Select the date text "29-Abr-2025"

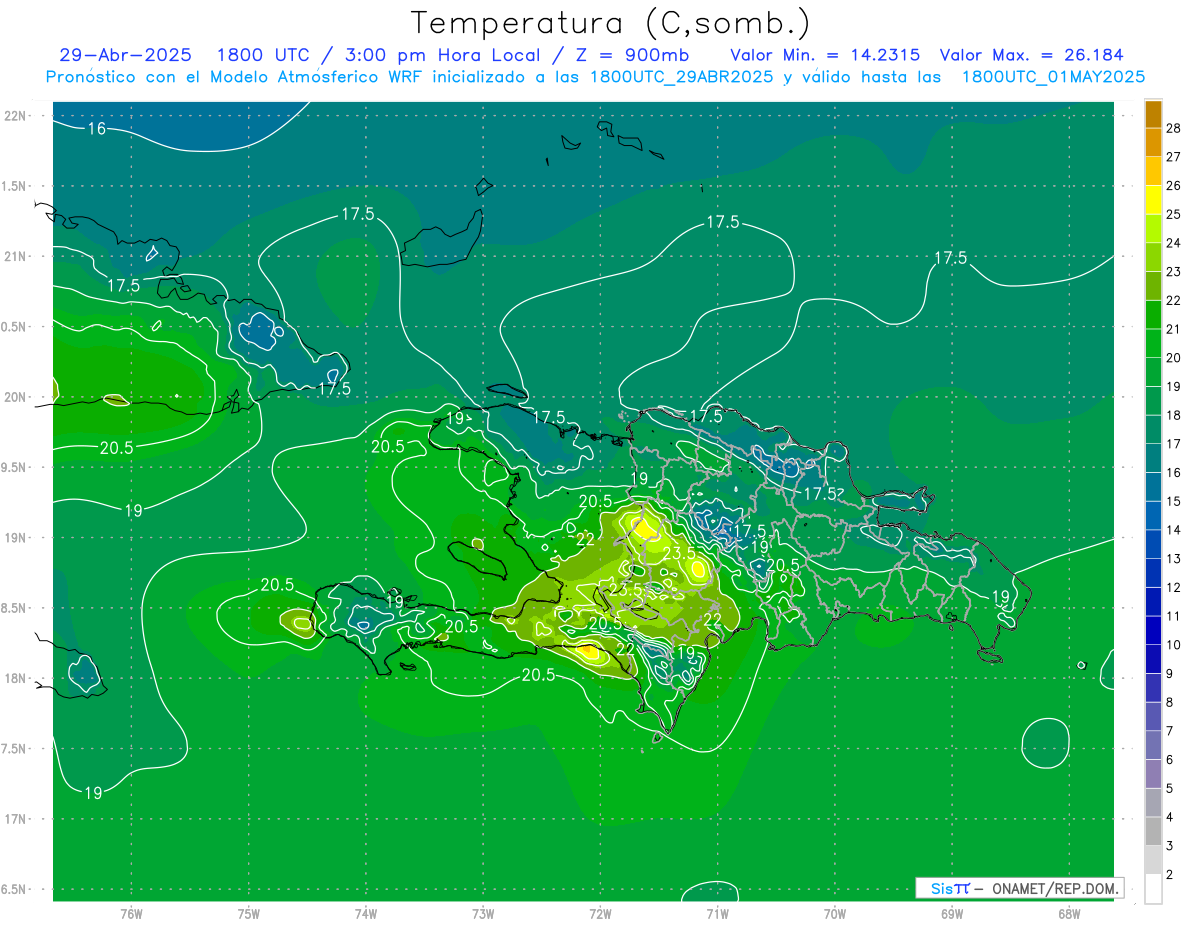(x=124, y=55)
